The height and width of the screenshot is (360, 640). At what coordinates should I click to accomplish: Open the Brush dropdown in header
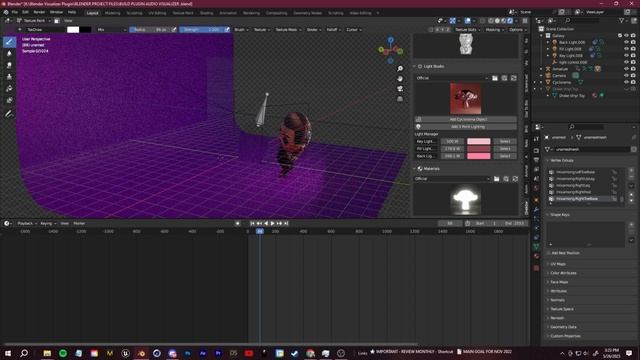click(x=241, y=29)
